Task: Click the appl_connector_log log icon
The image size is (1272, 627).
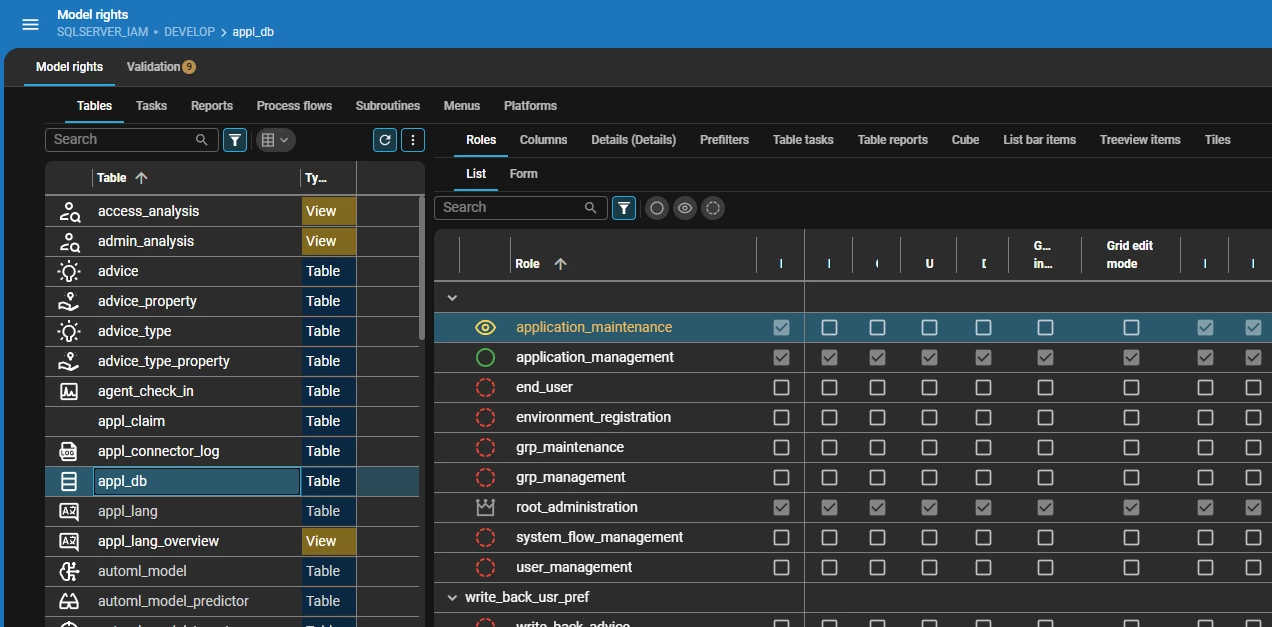Action: pos(69,451)
